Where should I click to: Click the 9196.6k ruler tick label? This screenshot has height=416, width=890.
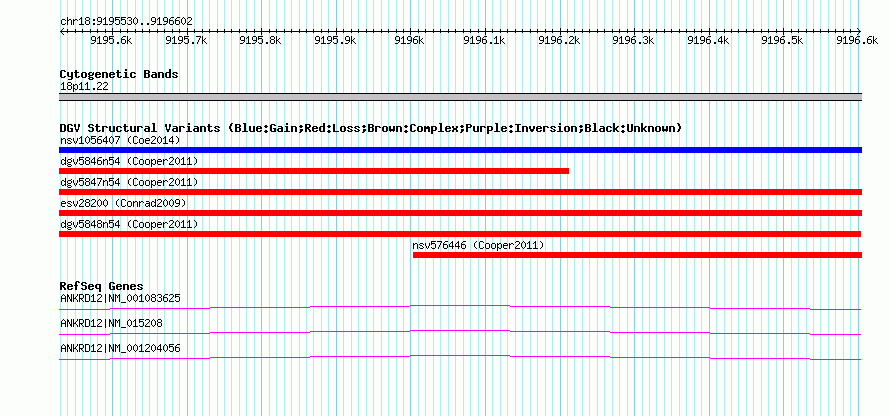[x=857, y=40]
